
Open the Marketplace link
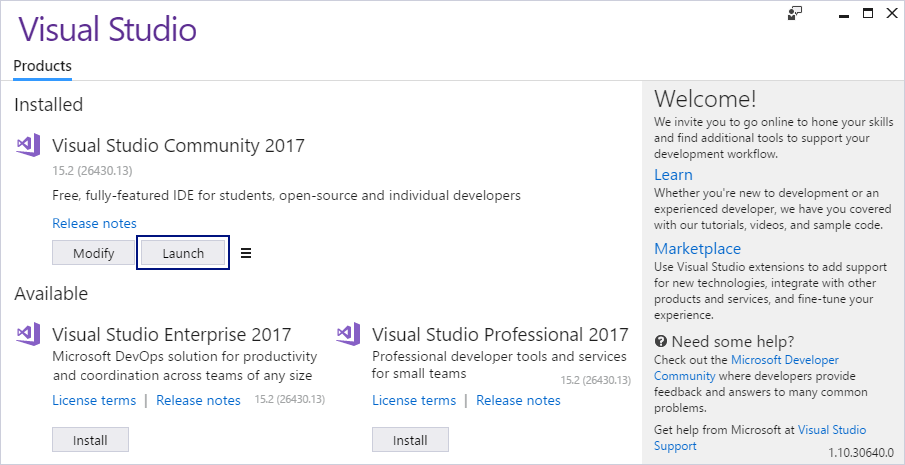pyautogui.click(x=697, y=248)
